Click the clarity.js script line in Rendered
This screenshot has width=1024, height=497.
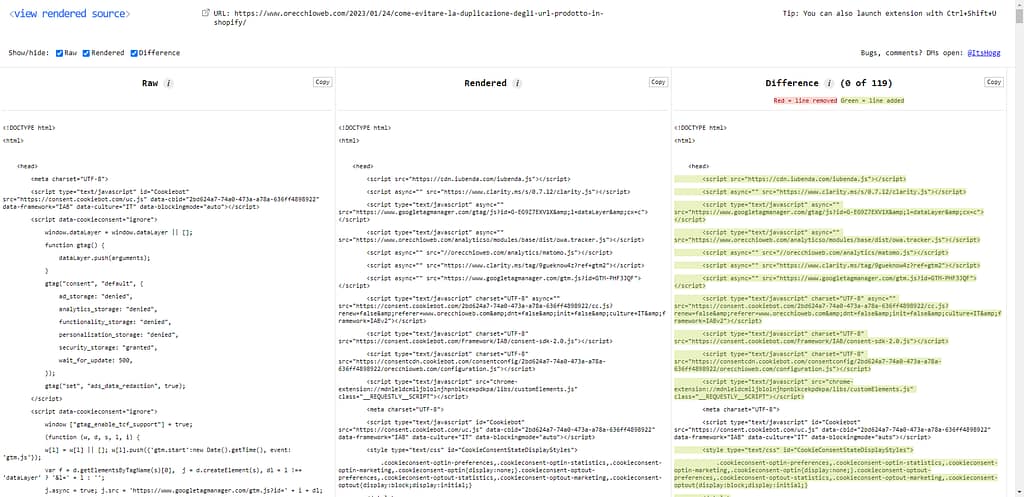click(498, 191)
